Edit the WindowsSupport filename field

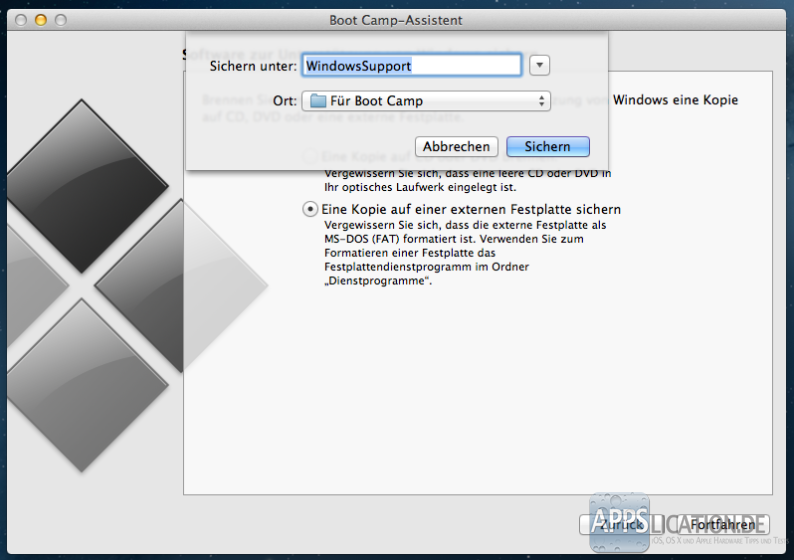pyautogui.click(x=411, y=66)
